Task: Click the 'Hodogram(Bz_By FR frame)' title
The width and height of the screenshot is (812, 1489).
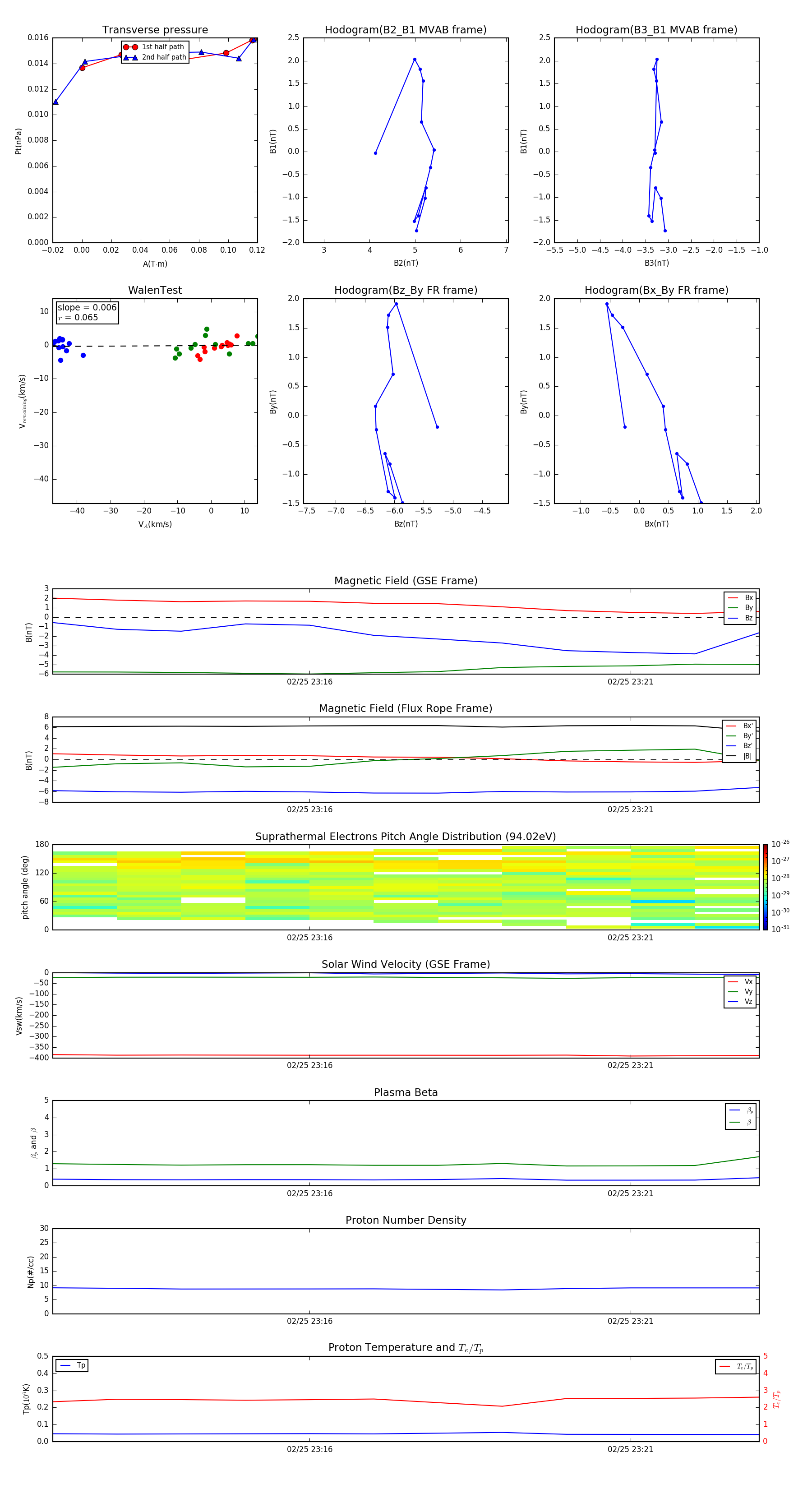Action: point(406,290)
